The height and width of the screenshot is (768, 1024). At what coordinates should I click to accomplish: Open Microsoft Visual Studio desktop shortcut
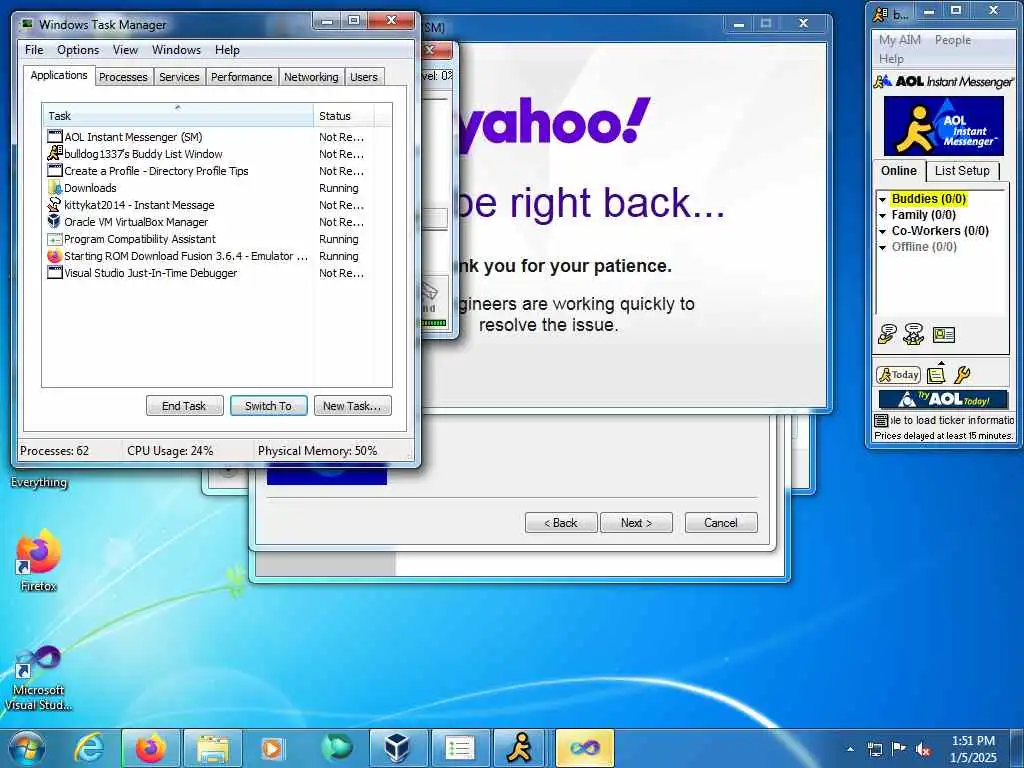[x=39, y=677]
